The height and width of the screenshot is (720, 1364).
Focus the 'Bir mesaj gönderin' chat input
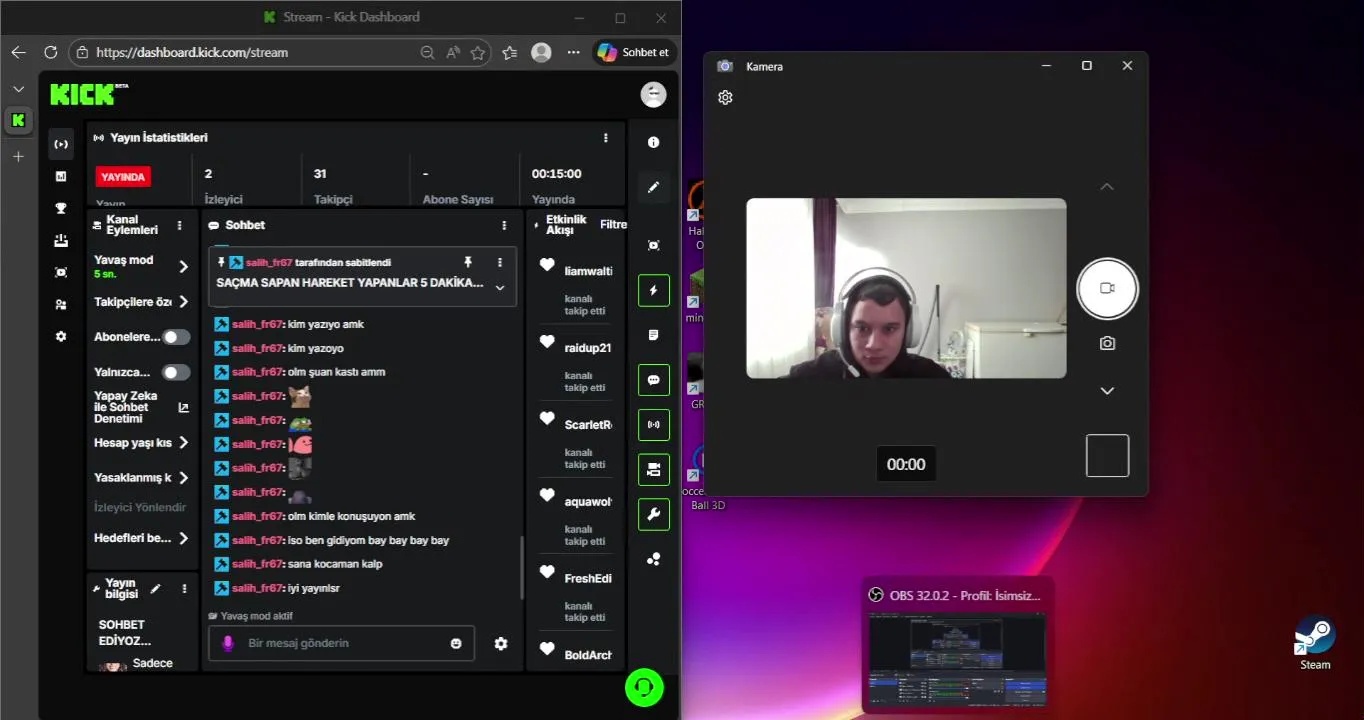pyautogui.click(x=341, y=643)
